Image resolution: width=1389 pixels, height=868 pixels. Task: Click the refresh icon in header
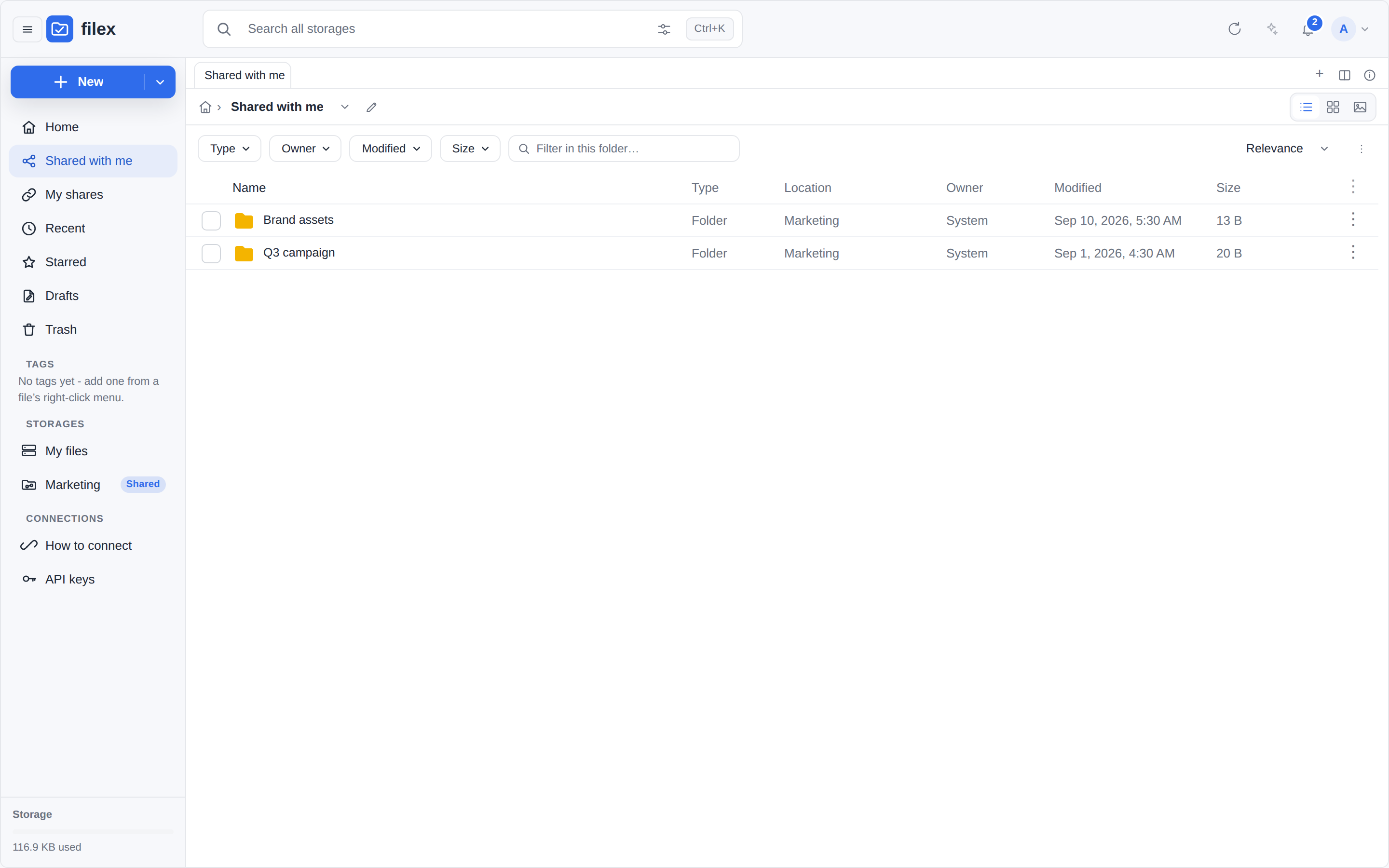(1234, 29)
